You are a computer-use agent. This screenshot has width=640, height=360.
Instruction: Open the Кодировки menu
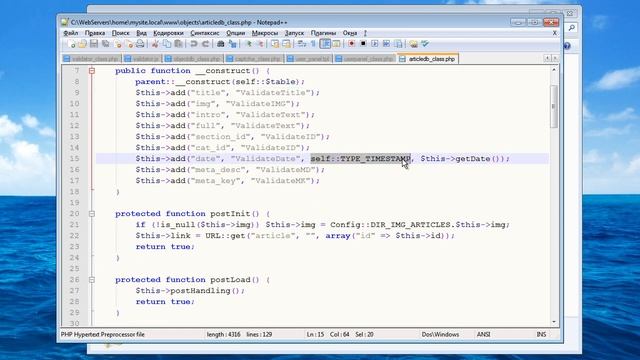[x=168, y=33]
